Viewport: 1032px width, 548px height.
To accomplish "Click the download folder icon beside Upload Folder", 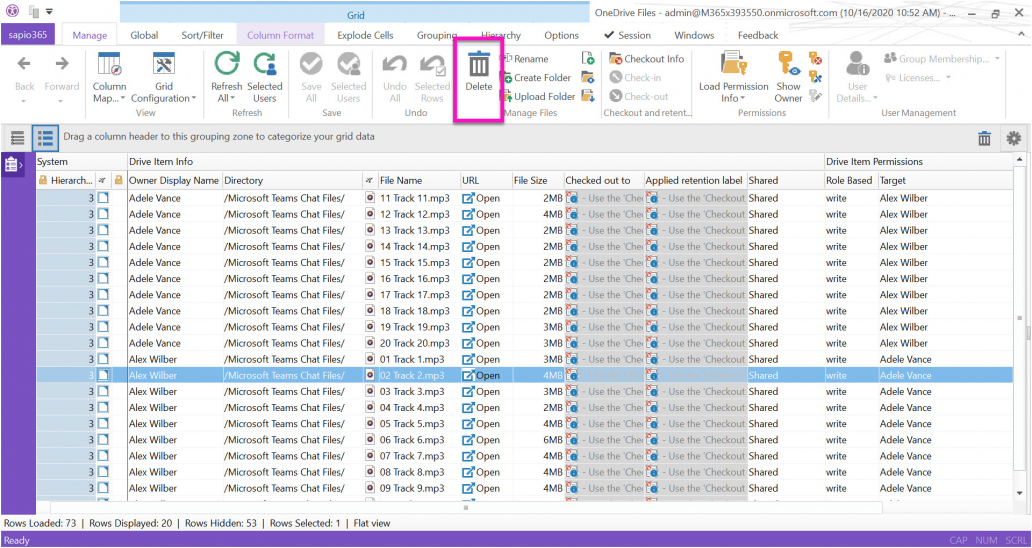I will click(588, 96).
